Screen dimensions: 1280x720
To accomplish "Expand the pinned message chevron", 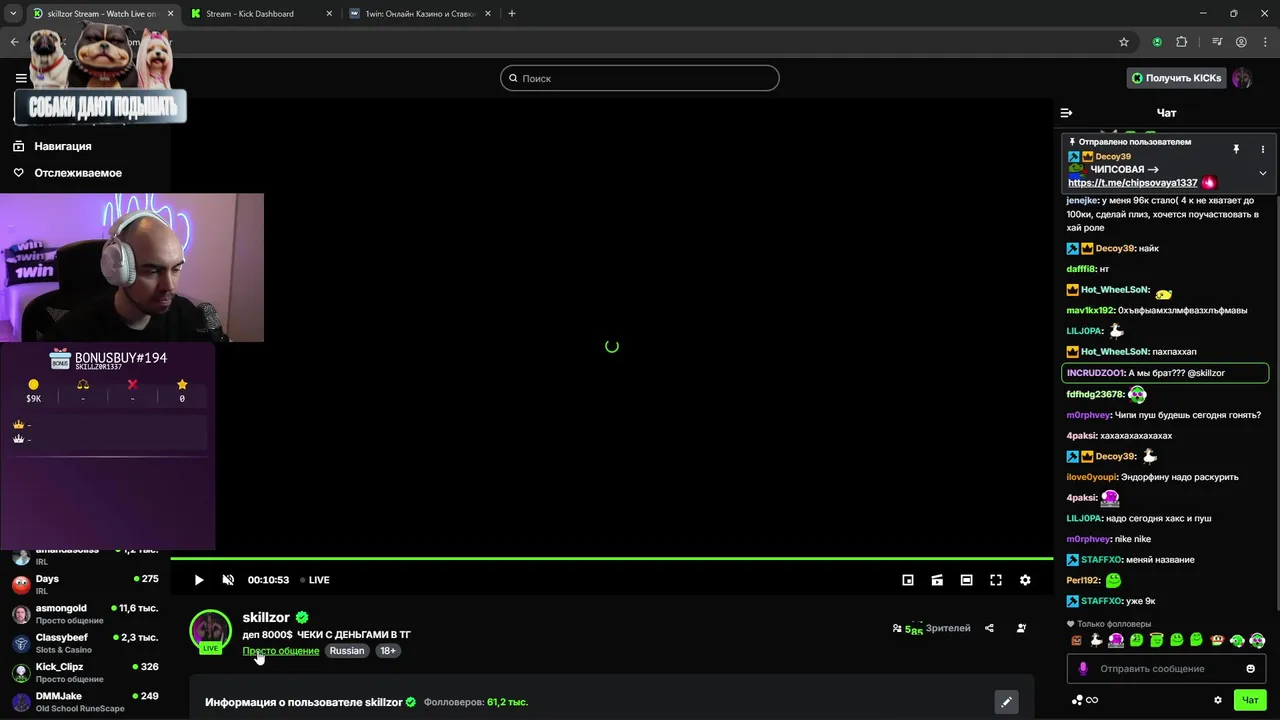I will click(1262, 173).
